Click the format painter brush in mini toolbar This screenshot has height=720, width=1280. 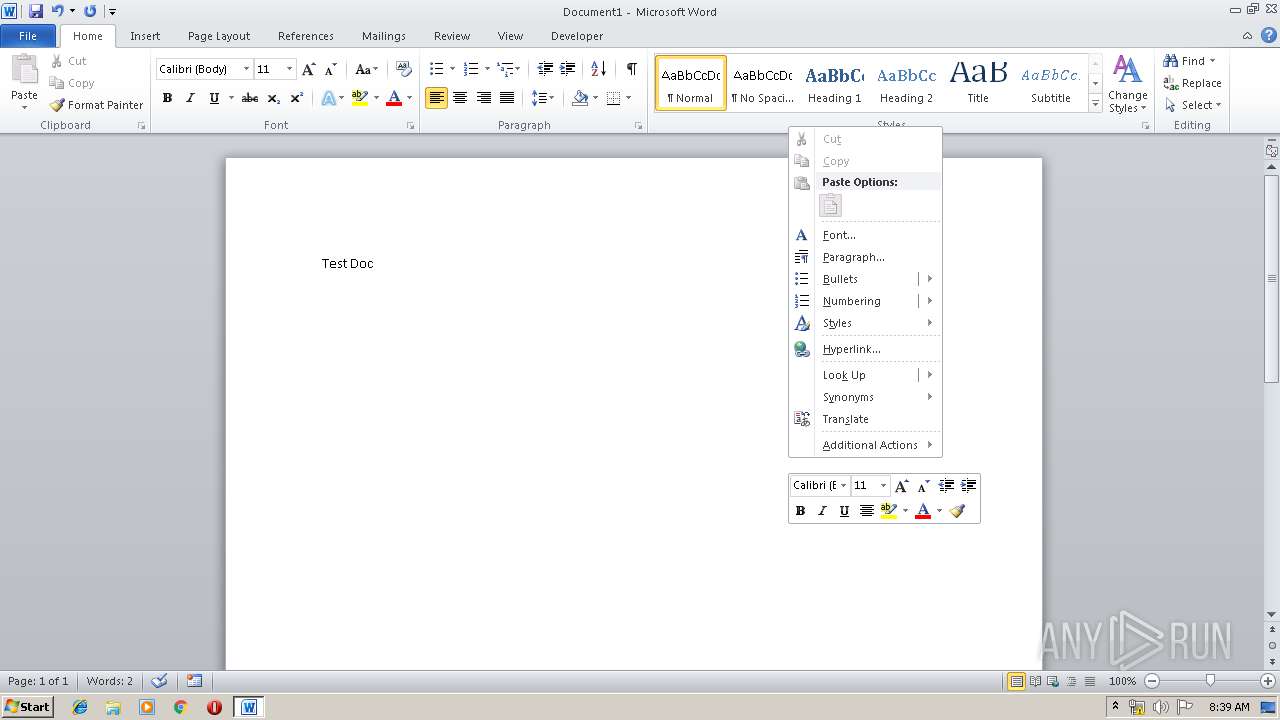pos(957,511)
